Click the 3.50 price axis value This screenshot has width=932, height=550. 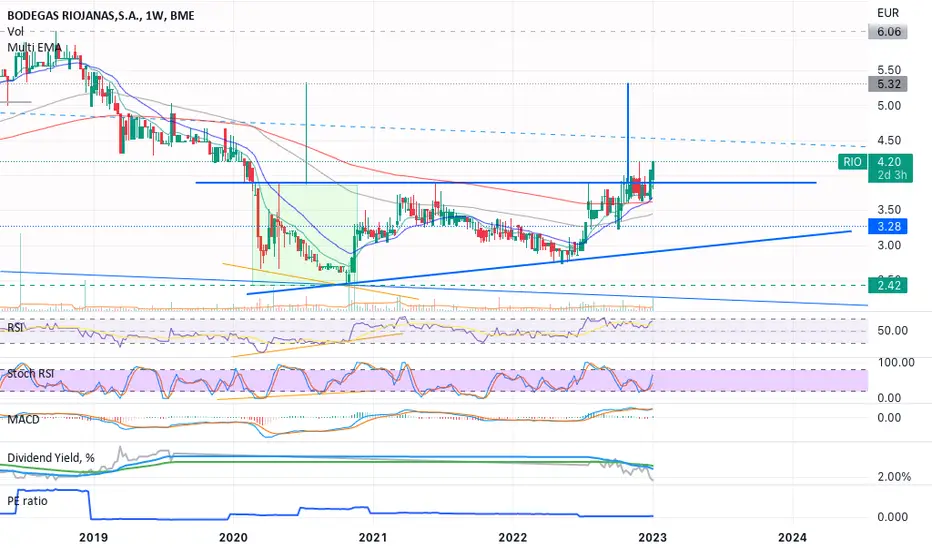point(889,209)
